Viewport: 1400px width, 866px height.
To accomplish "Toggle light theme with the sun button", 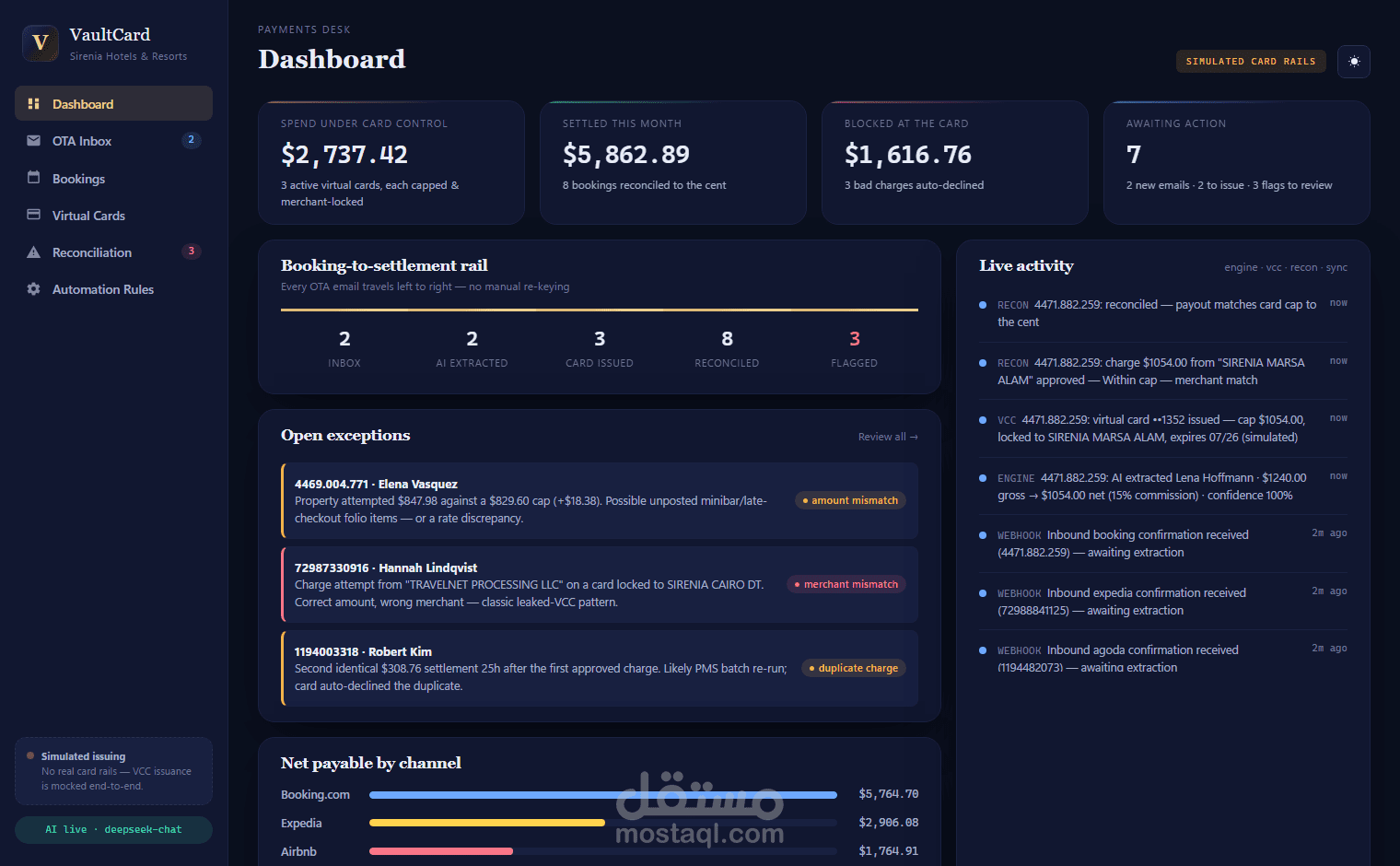I will coord(1354,62).
